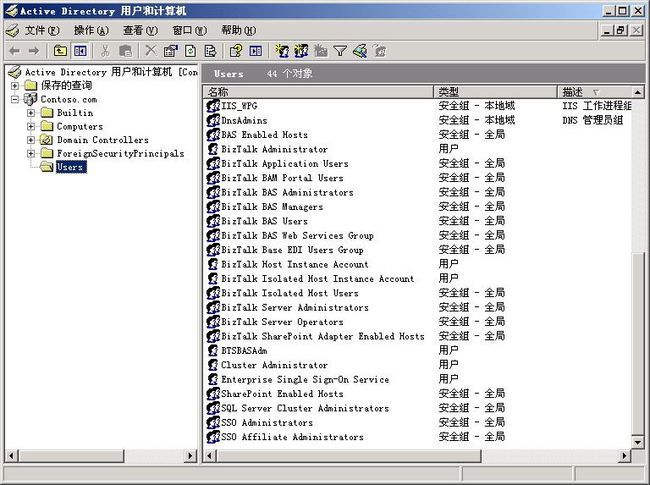Select SSO Affiliate Administrators group
Viewport: 650px width, 485px height.
(x=292, y=437)
